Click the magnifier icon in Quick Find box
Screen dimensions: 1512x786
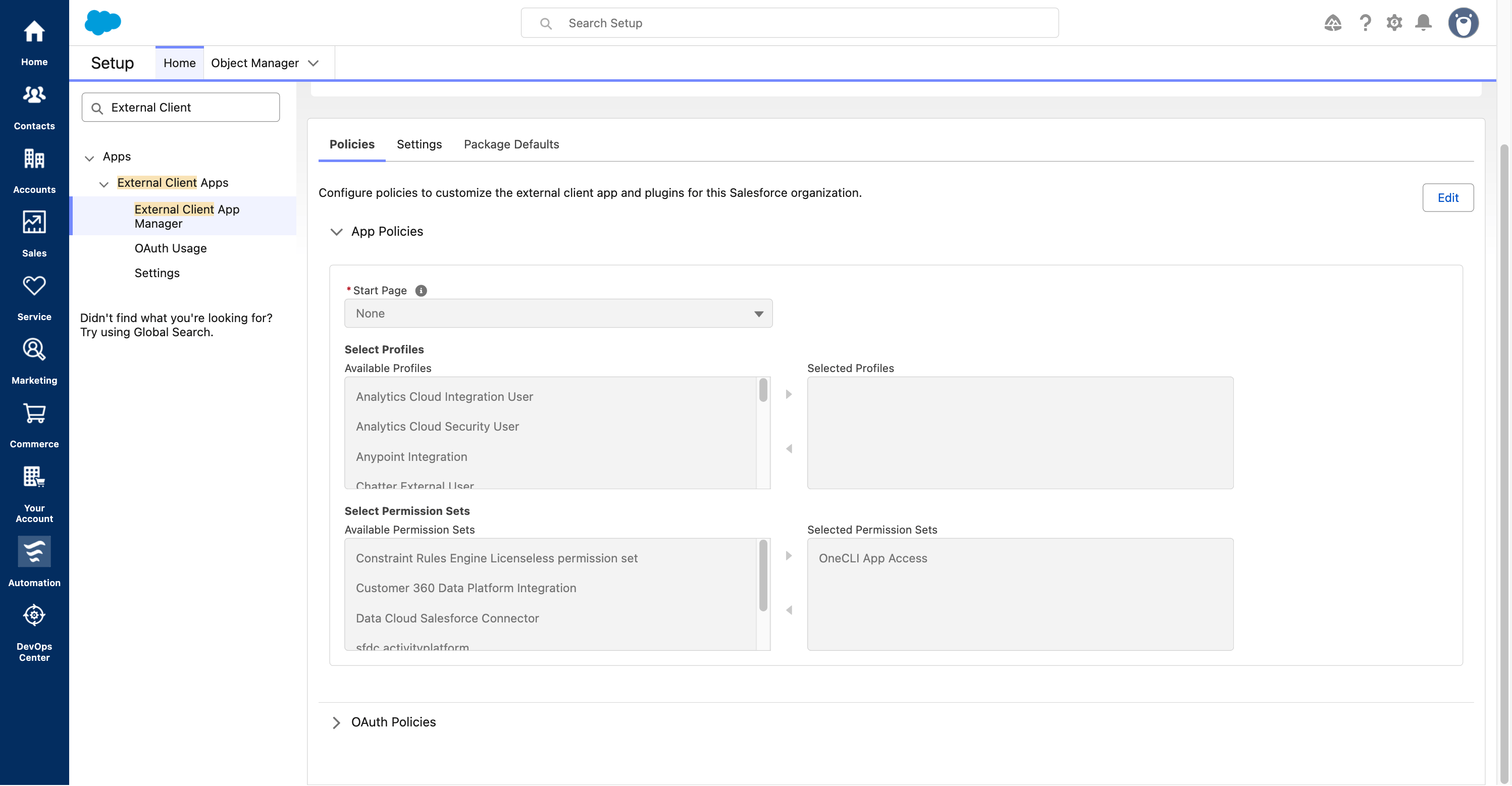pyautogui.click(x=97, y=108)
